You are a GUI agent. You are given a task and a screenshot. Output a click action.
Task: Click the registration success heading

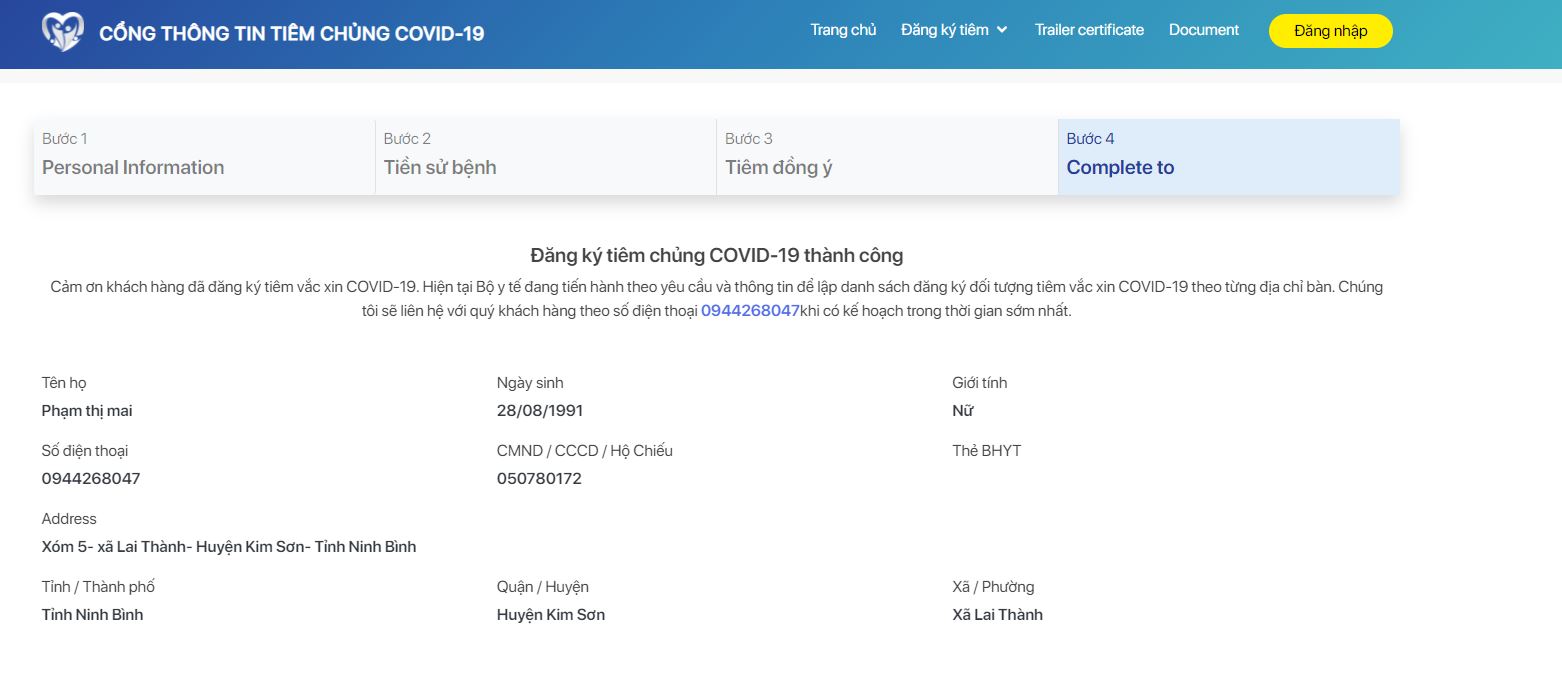coord(716,256)
